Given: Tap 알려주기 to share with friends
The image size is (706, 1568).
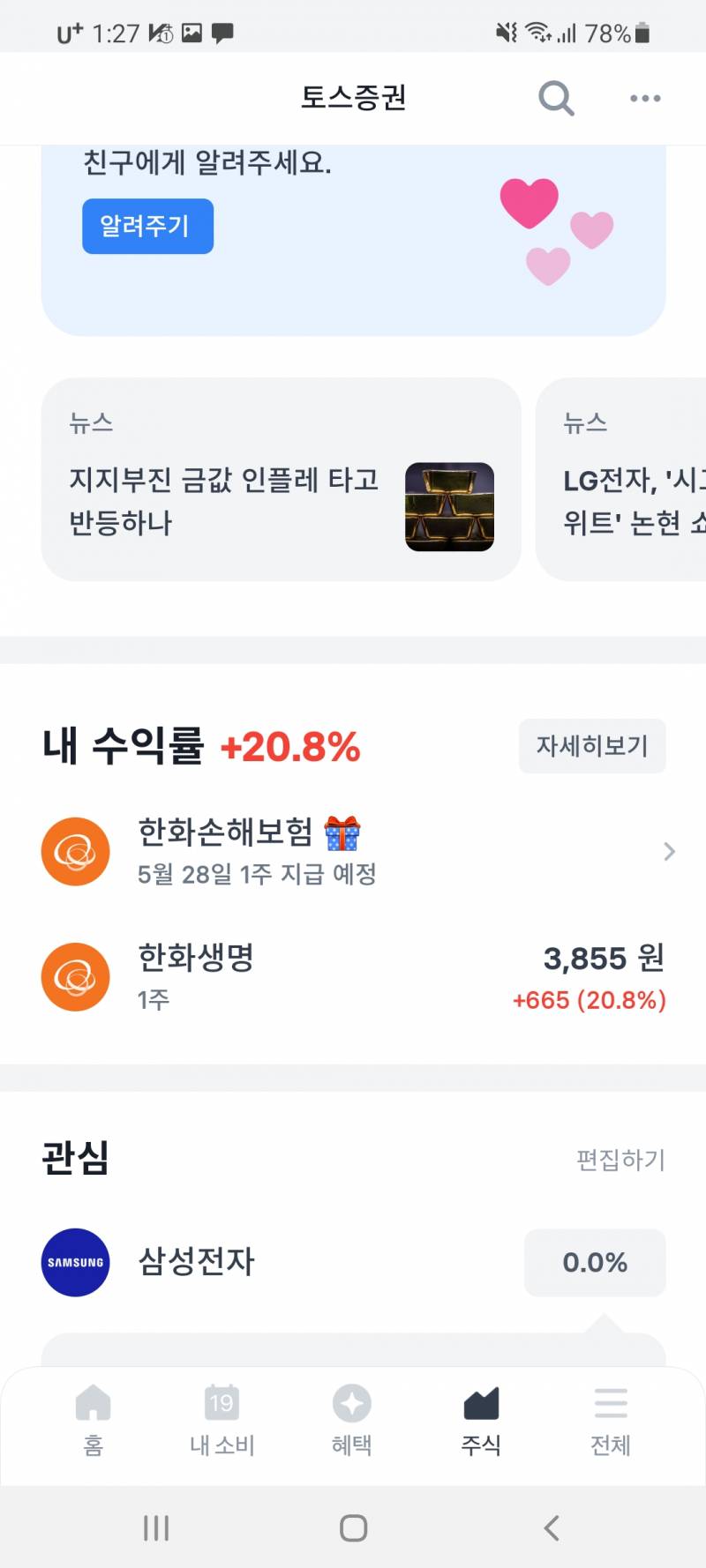Looking at the screenshot, I should click(146, 226).
